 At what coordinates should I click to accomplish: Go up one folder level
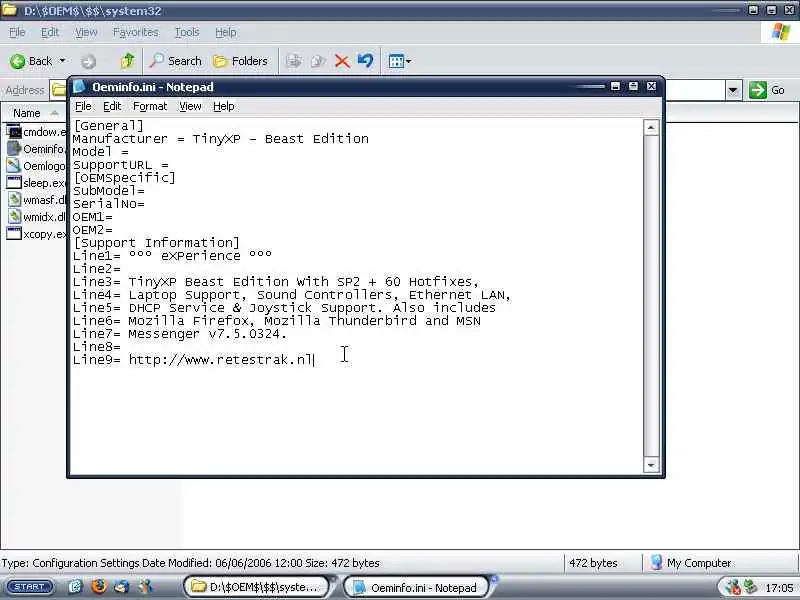[127, 61]
